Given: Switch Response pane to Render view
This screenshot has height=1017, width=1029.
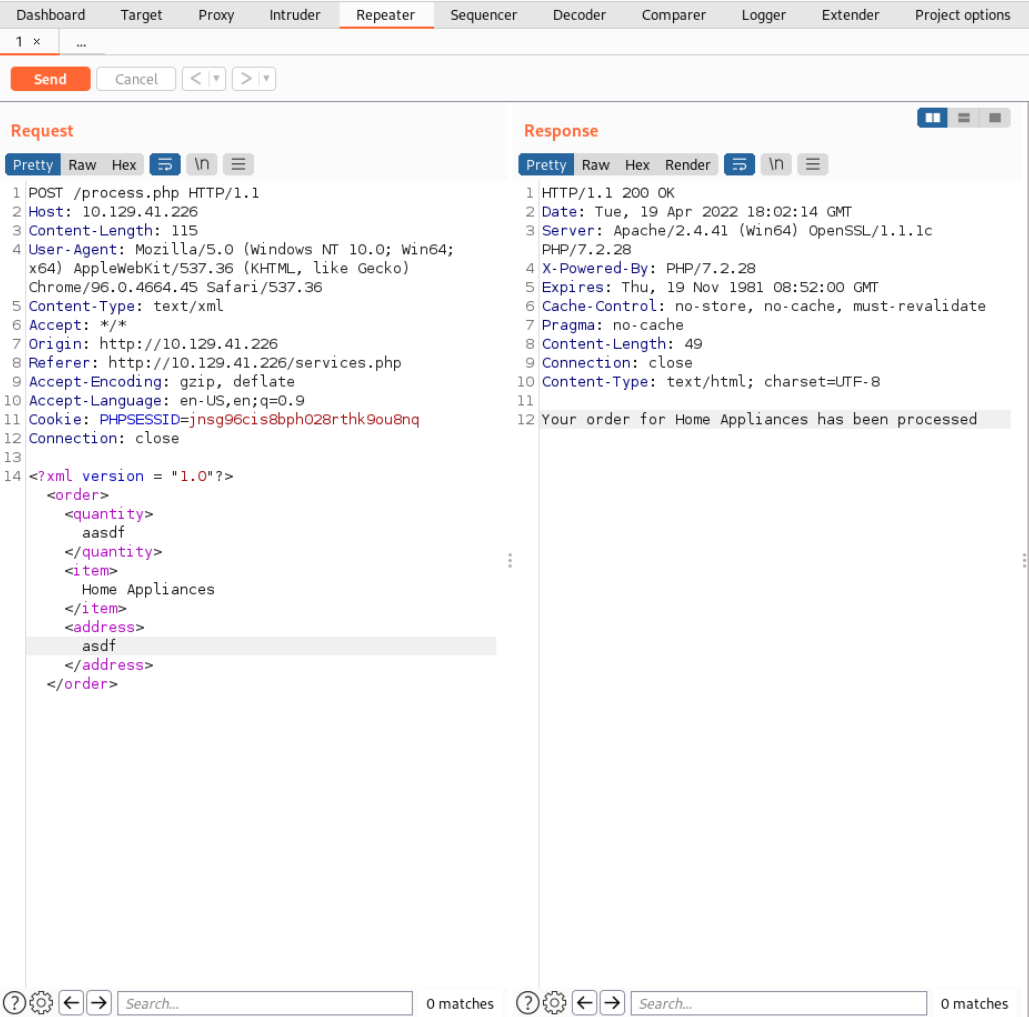Looking at the screenshot, I should [687, 165].
